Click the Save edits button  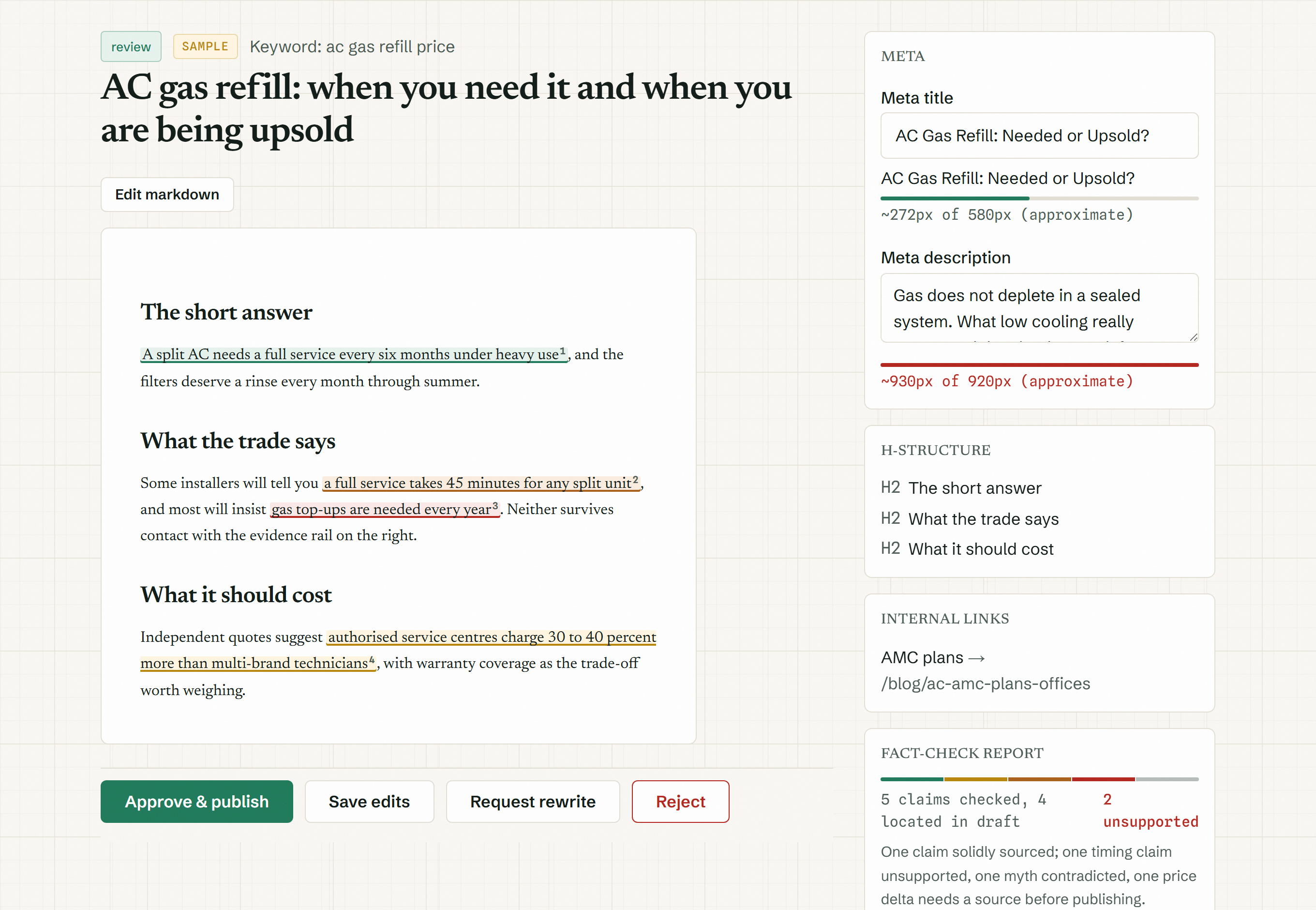369,801
